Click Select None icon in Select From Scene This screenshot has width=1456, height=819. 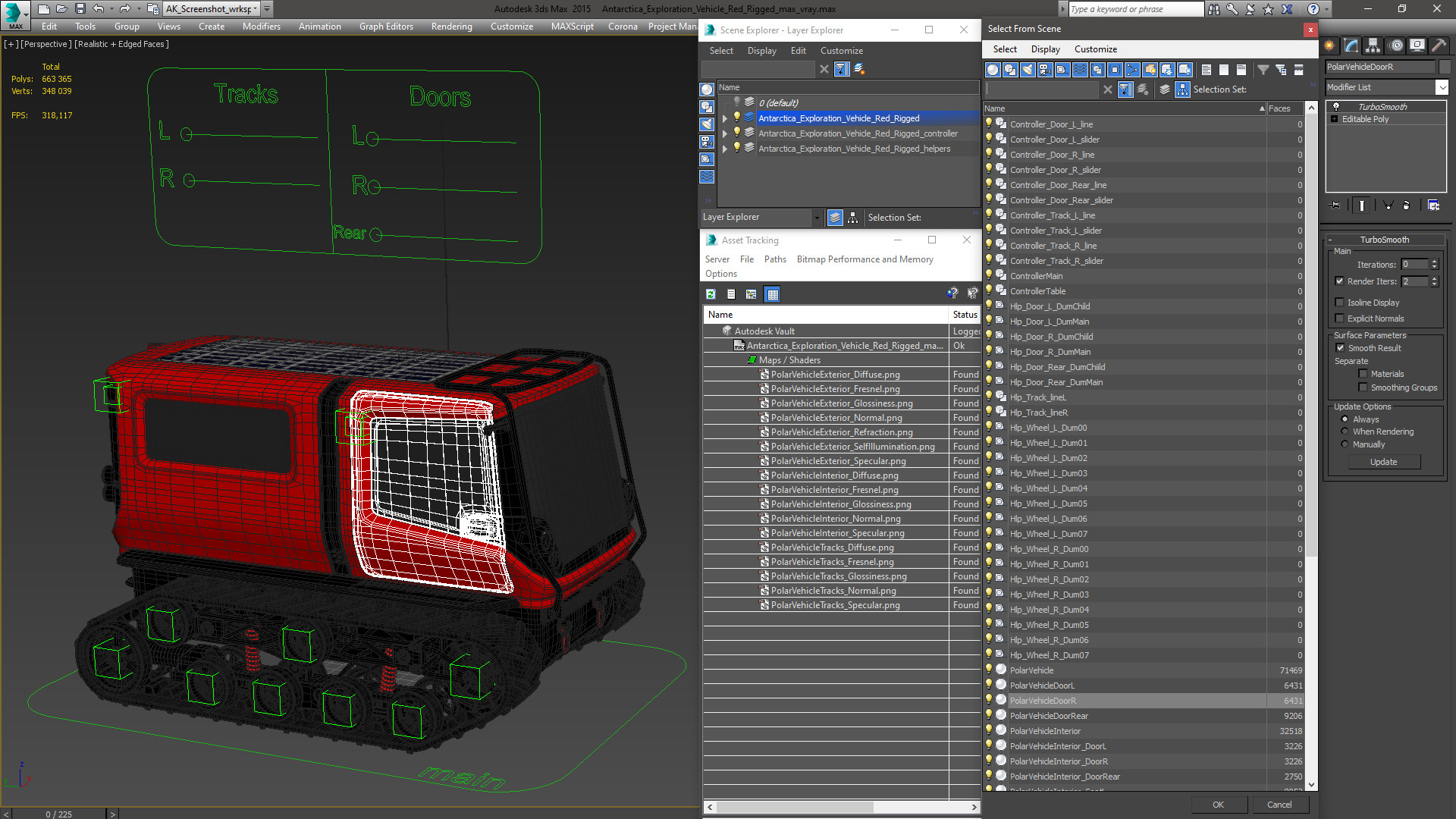(x=1223, y=70)
